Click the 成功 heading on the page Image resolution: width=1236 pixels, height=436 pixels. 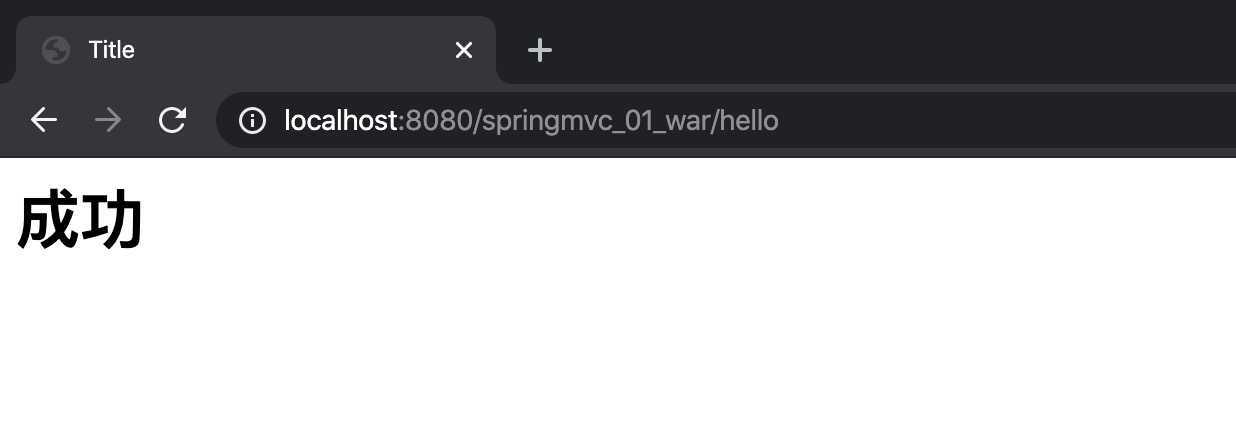click(x=80, y=221)
